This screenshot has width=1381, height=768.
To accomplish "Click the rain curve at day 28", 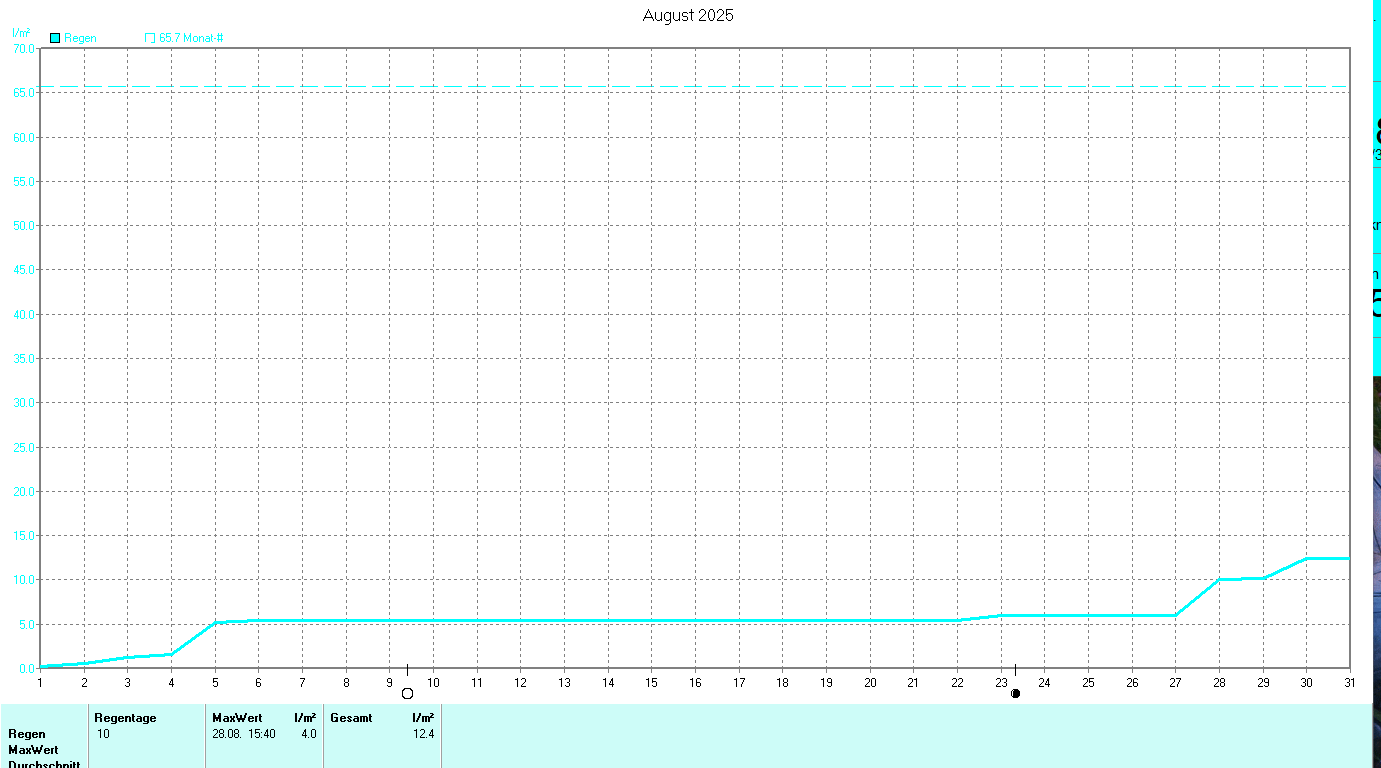I will pyautogui.click(x=1219, y=579).
